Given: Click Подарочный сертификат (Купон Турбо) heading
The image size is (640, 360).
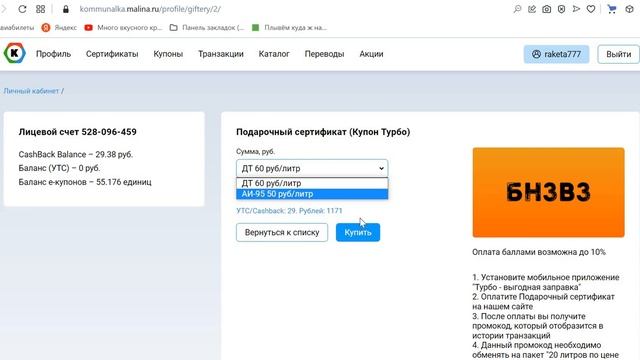Looking at the screenshot, I should (x=323, y=132).
